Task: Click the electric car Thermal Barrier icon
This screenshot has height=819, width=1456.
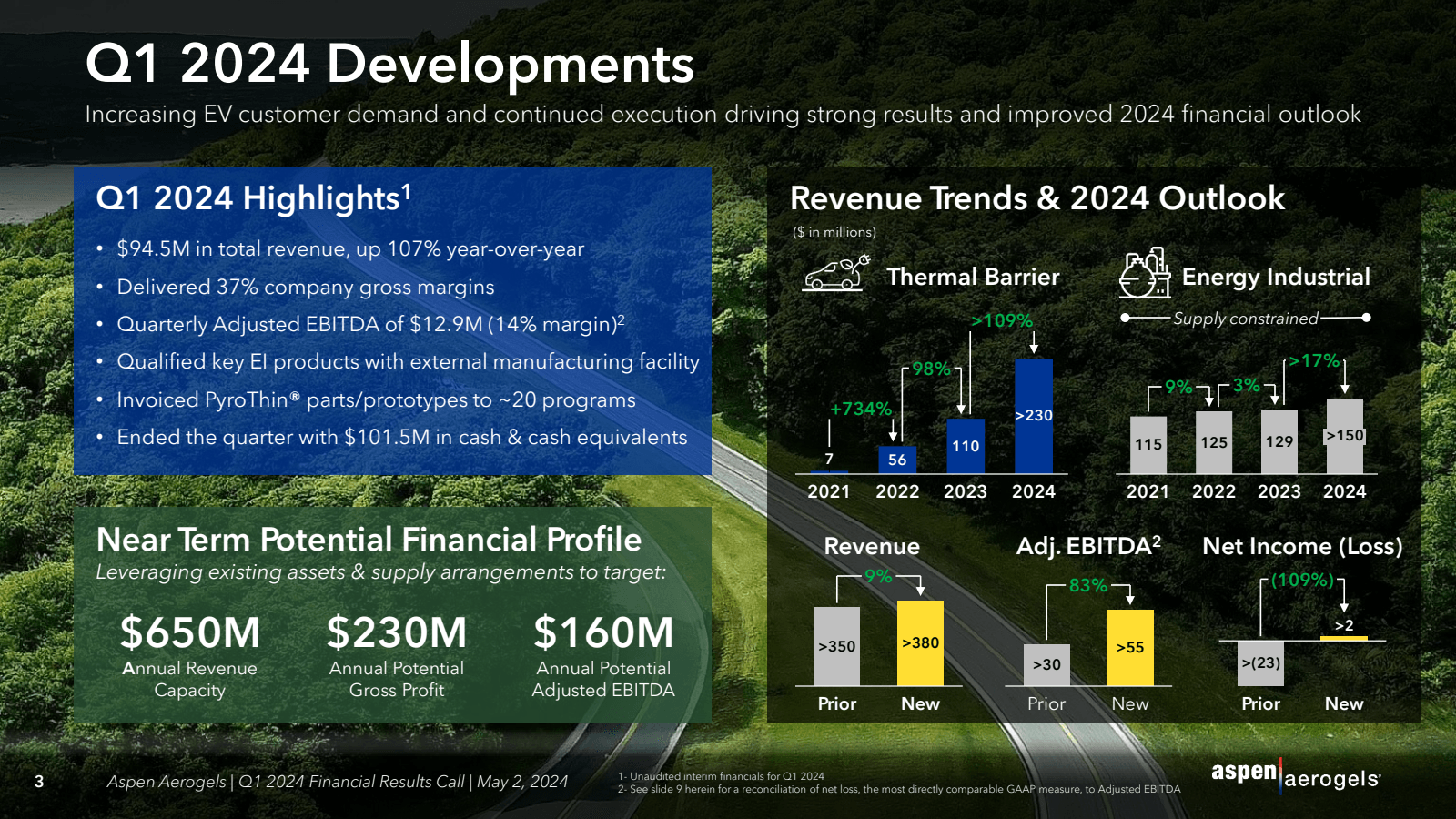Action: (835, 273)
